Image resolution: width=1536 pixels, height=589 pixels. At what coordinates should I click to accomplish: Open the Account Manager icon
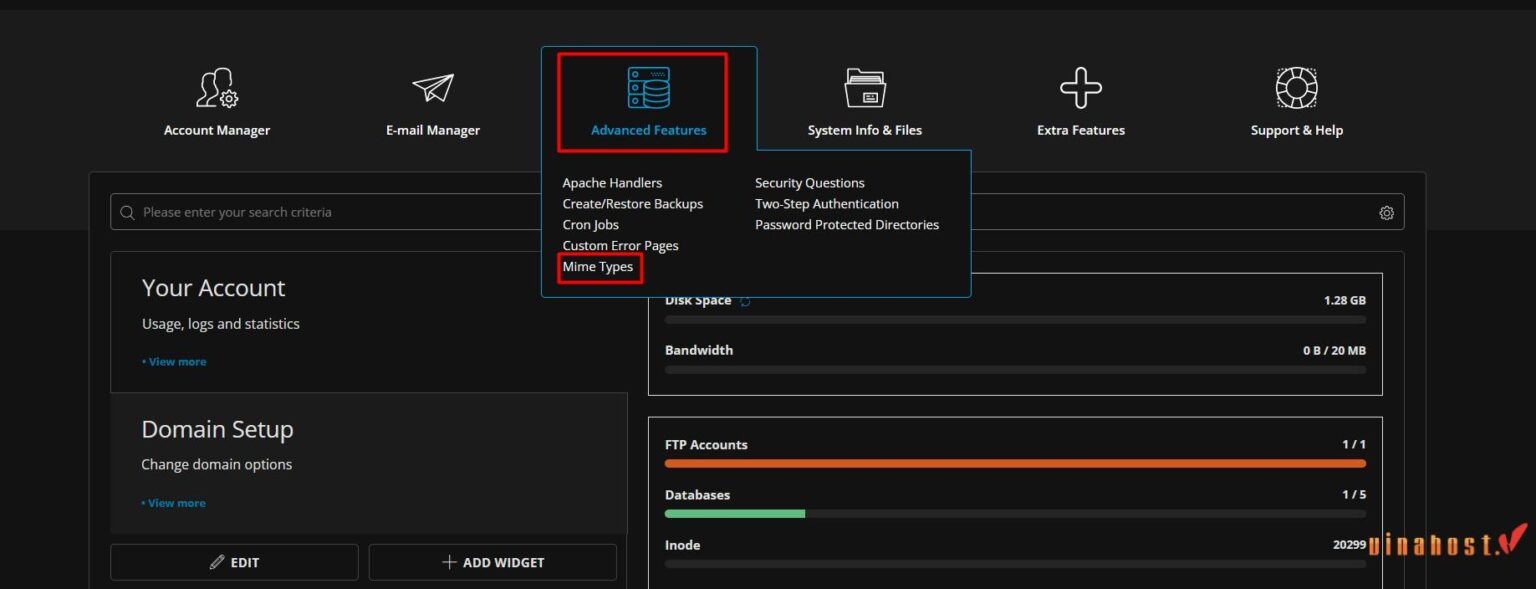[217, 88]
